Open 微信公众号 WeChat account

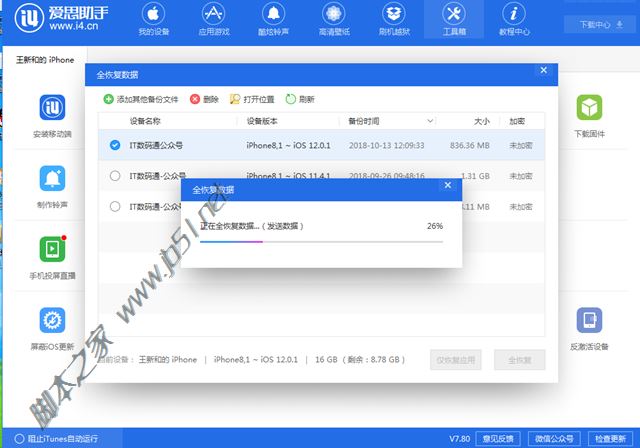point(554,439)
